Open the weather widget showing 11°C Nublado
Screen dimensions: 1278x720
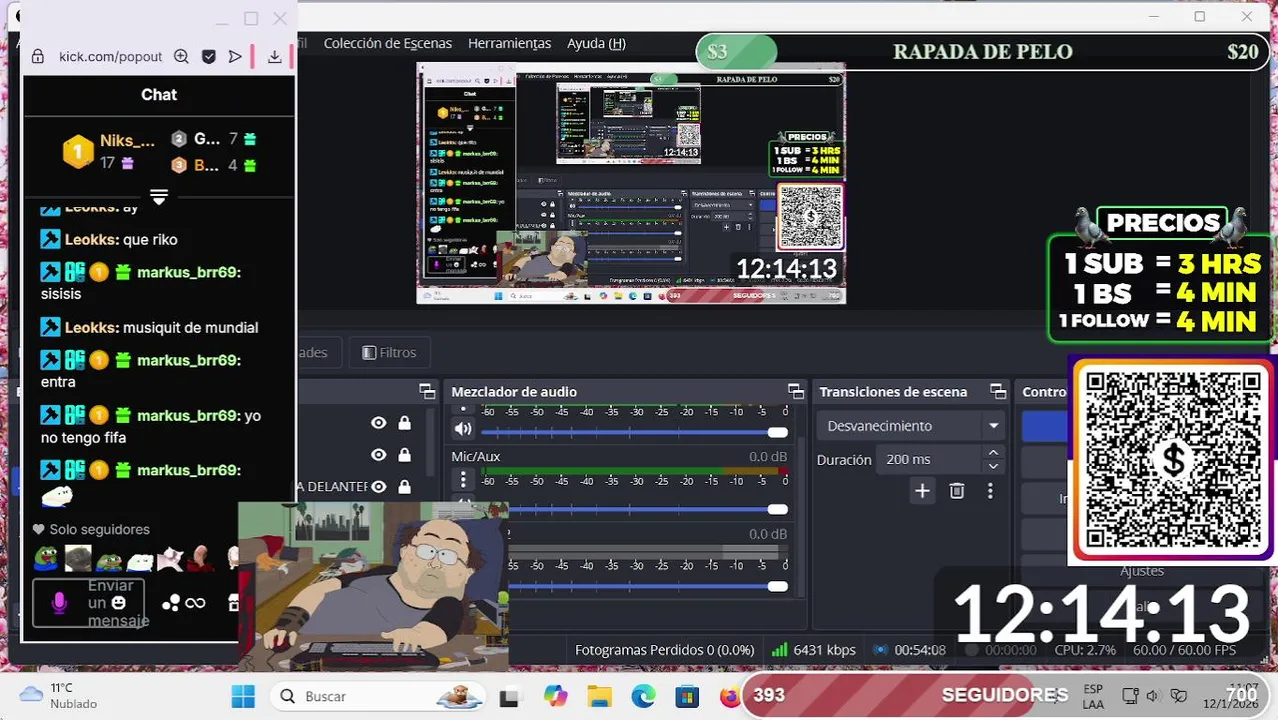(x=59, y=696)
